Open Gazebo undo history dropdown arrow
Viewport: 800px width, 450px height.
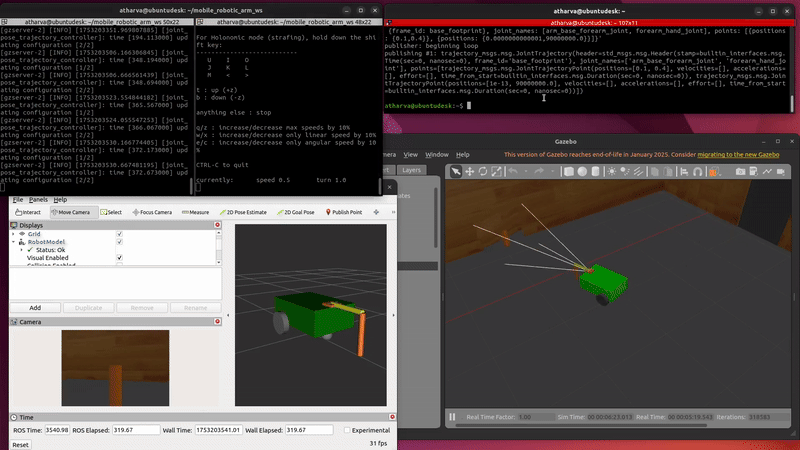[x=526, y=171]
